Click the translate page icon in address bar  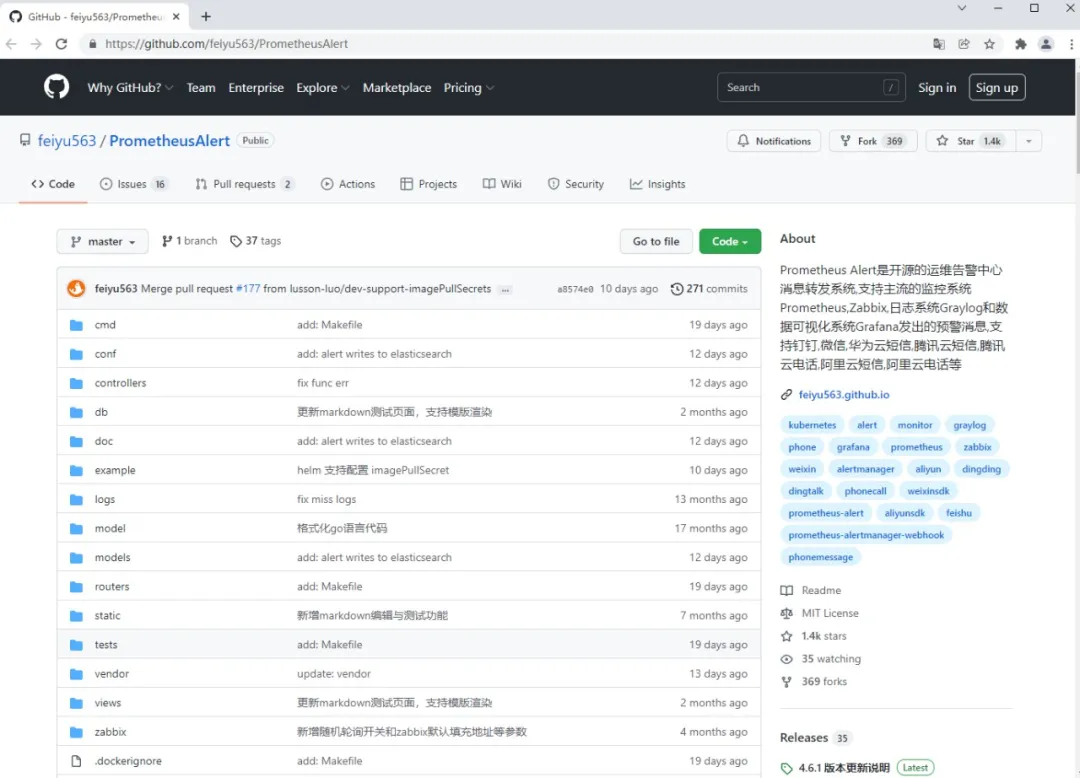tap(939, 44)
